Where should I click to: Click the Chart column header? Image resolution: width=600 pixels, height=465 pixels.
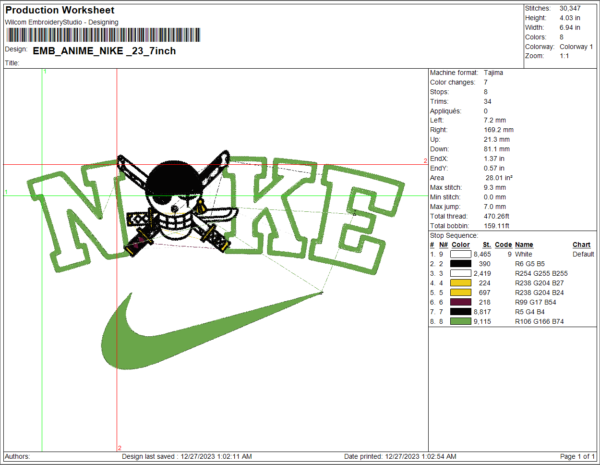(581, 245)
